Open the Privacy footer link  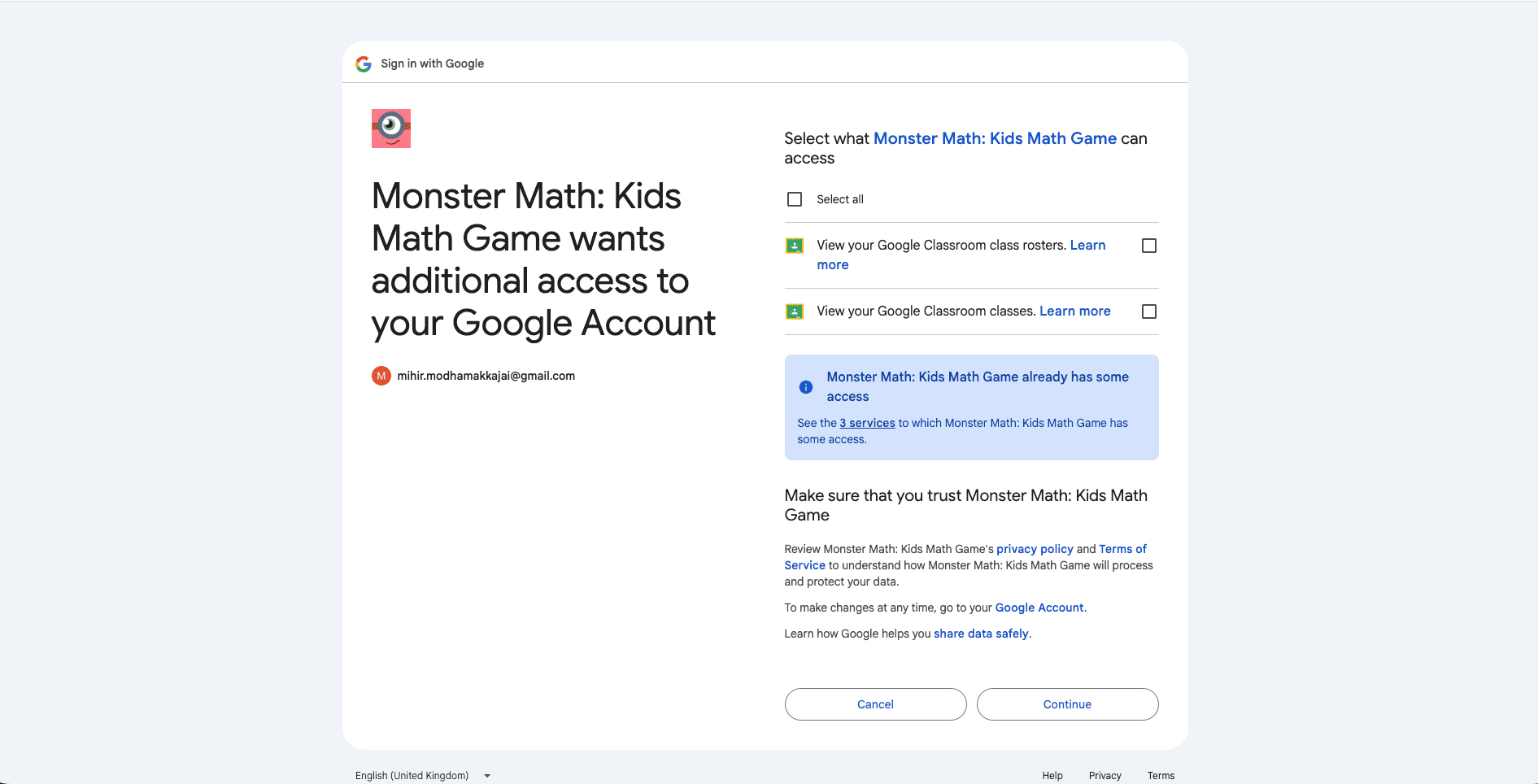pyautogui.click(x=1104, y=776)
